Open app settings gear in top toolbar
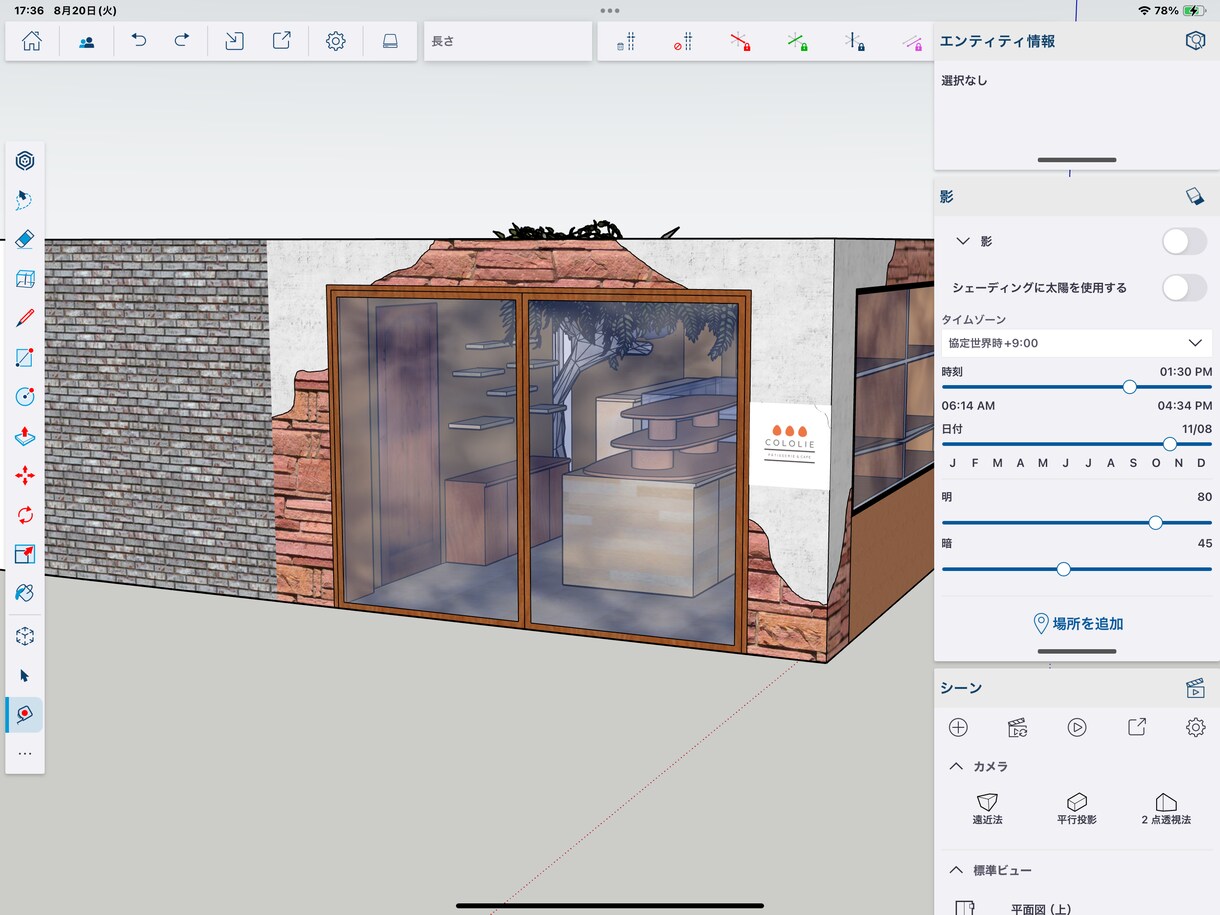The height and width of the screenshot is (915, 1220). pyautogui.click(x=336, y=41)
